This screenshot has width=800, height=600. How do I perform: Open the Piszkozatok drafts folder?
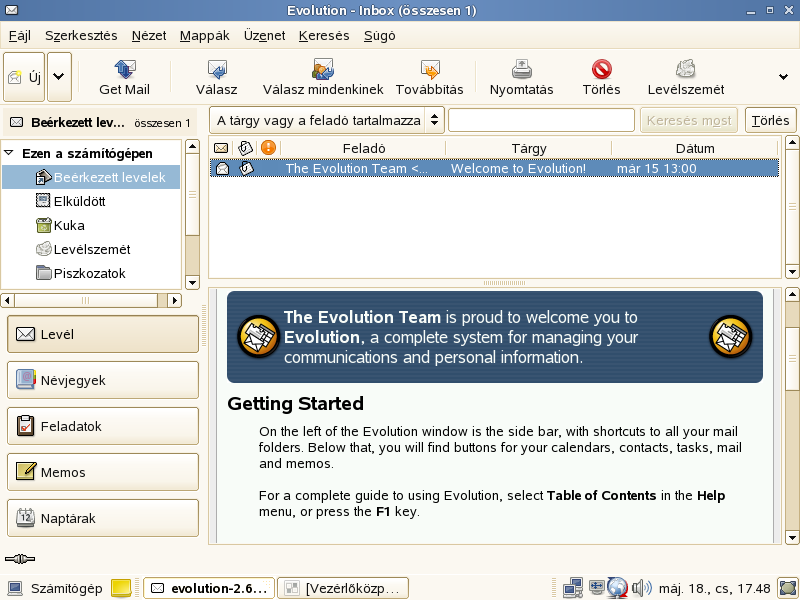pyautogui.click(x=81, y=273)
